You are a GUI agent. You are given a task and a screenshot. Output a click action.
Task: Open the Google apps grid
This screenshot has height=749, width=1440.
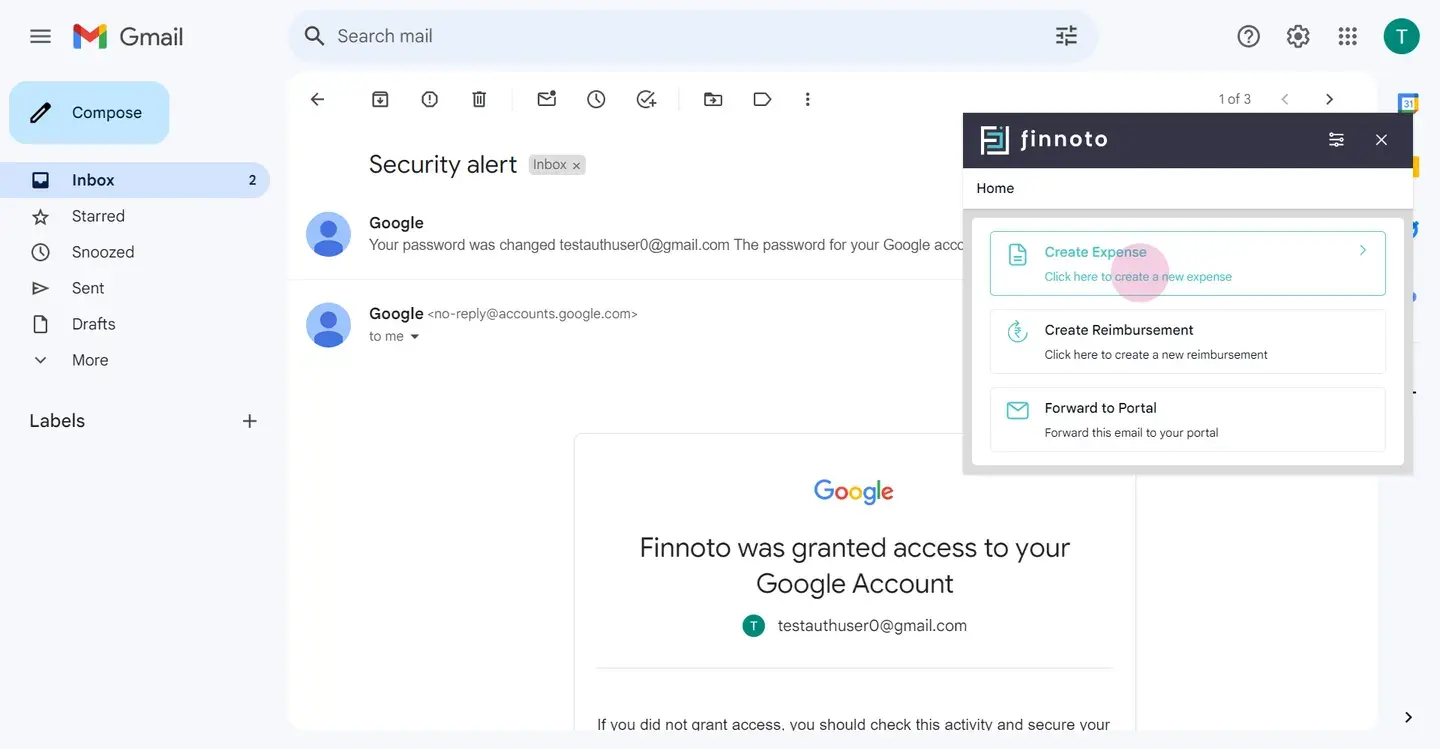pos(1348,37)
